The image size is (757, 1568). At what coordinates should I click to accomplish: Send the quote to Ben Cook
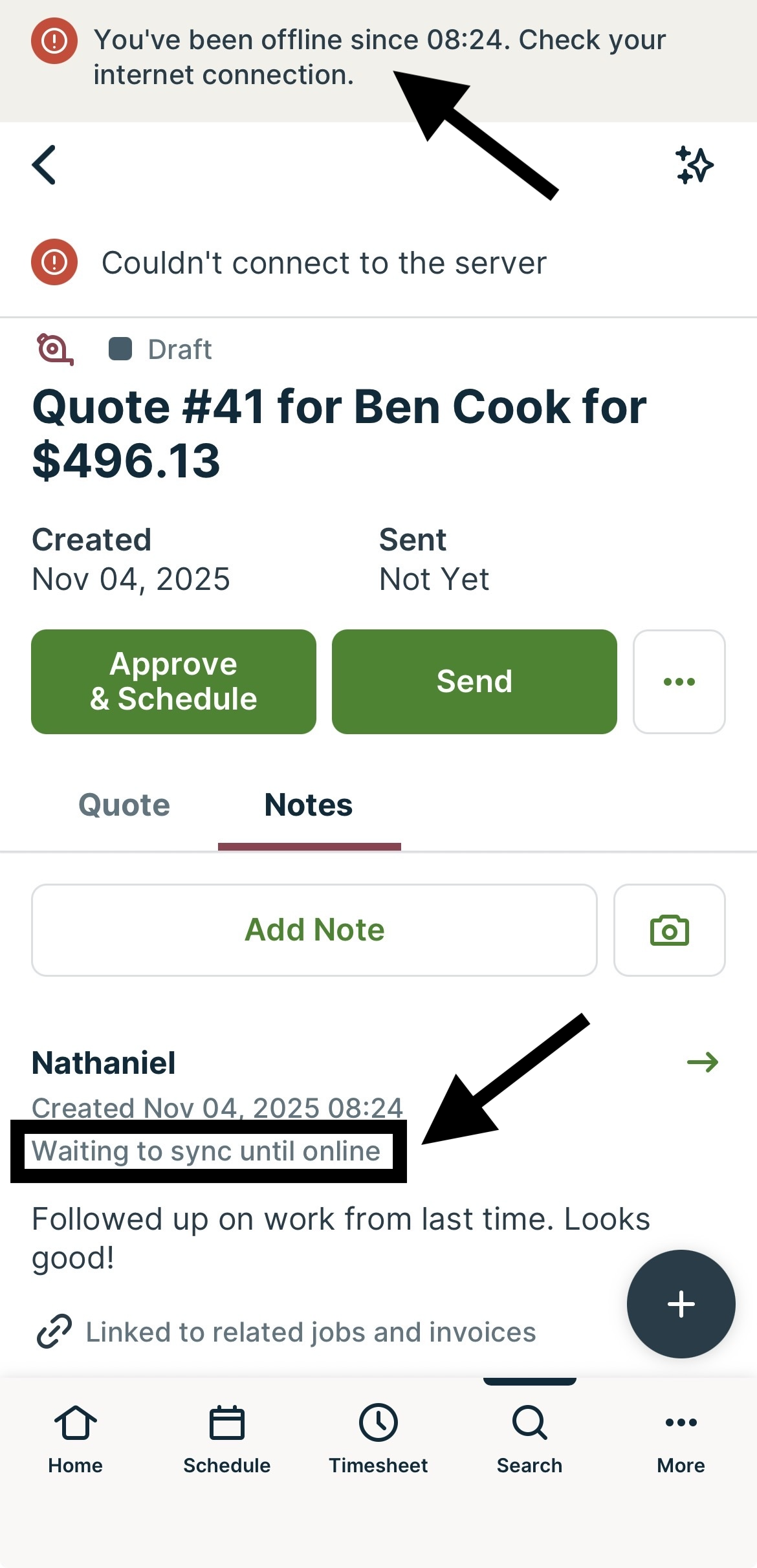(x=474, y=681)
